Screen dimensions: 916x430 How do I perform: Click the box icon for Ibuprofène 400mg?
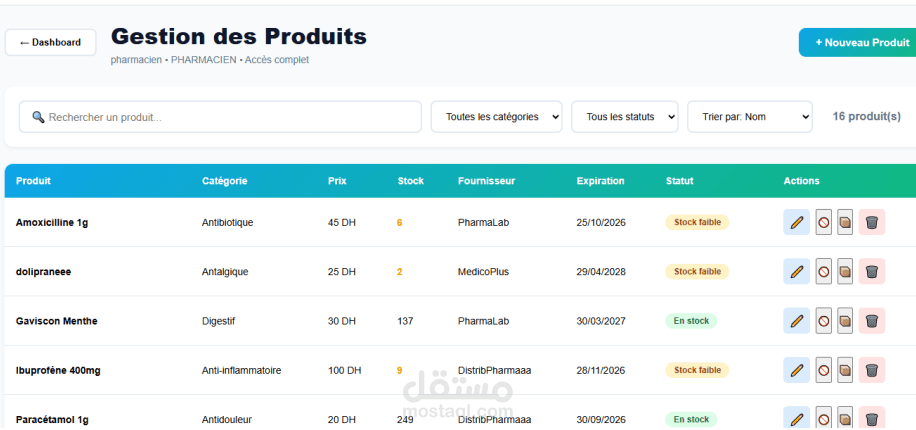pos(845,370)
